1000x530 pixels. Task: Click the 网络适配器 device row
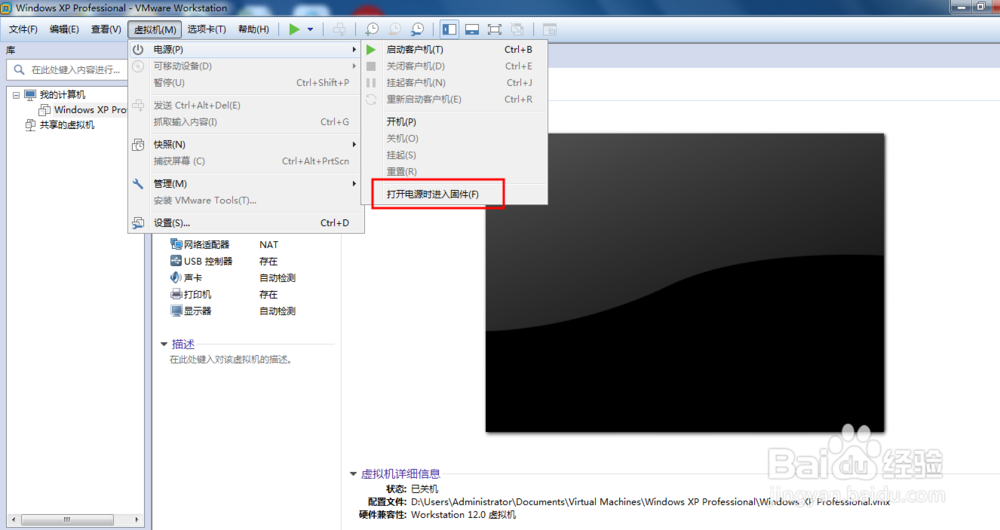(233, 245)
